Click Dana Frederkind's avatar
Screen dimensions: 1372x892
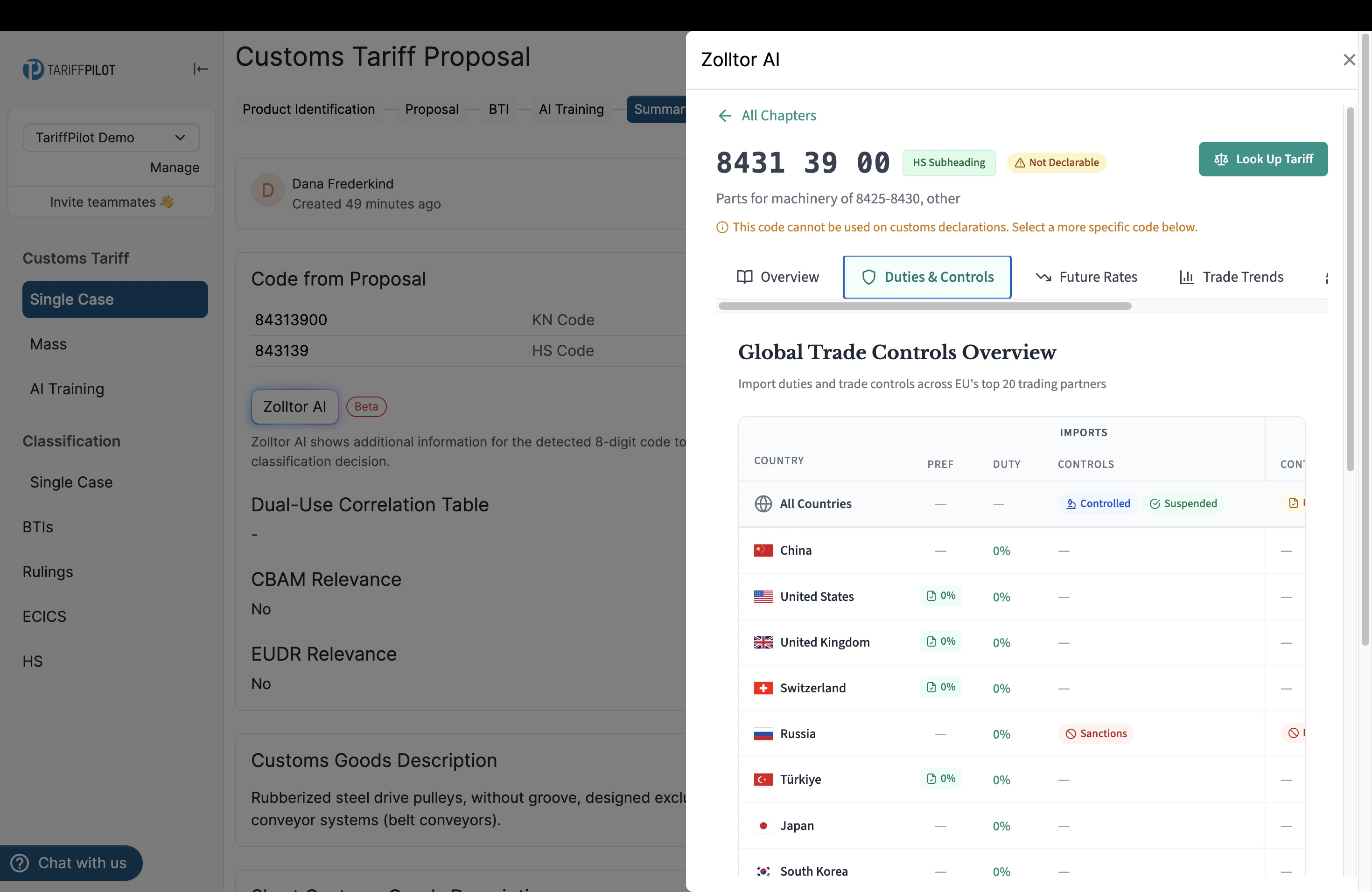(267, 191)
